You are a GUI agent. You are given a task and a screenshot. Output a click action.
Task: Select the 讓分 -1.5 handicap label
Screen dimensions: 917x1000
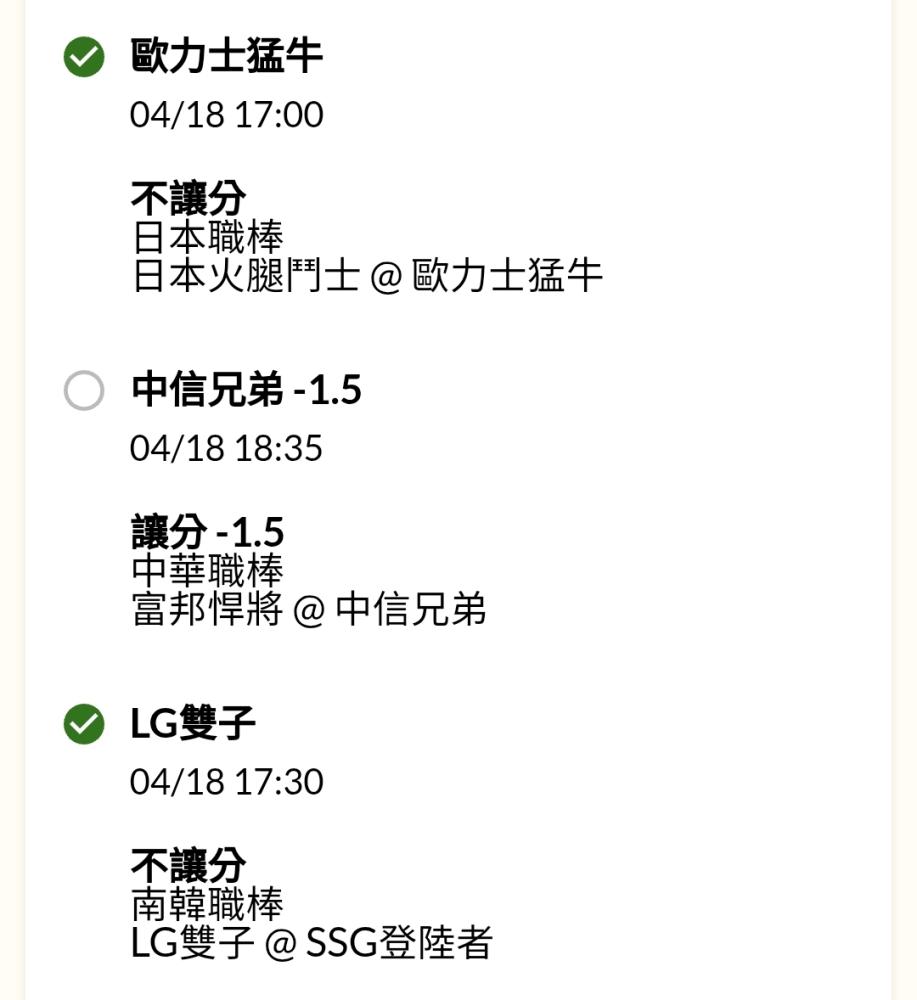coord(207,532)
